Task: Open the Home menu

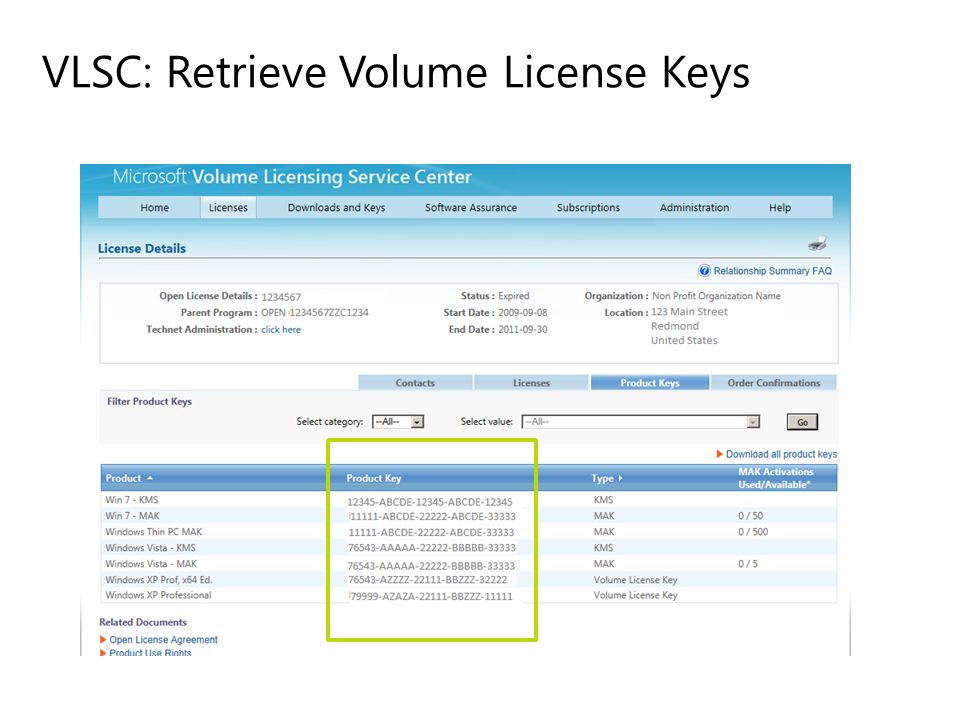Action: coord(154,208)
